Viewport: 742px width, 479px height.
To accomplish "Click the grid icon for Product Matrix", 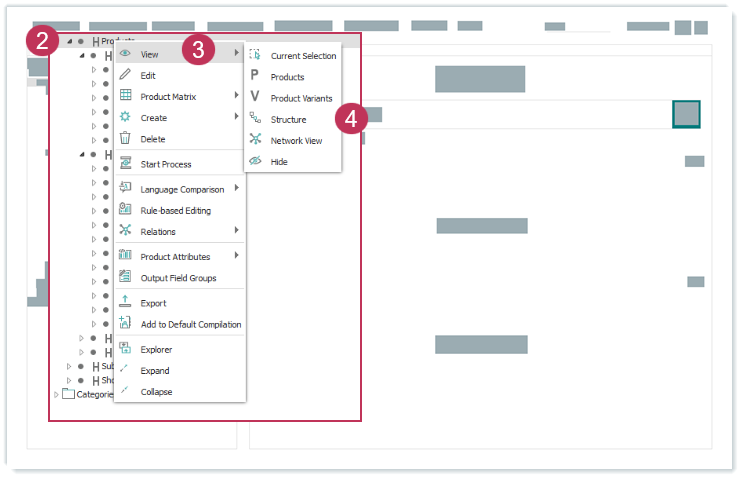I will click(125, 96).
